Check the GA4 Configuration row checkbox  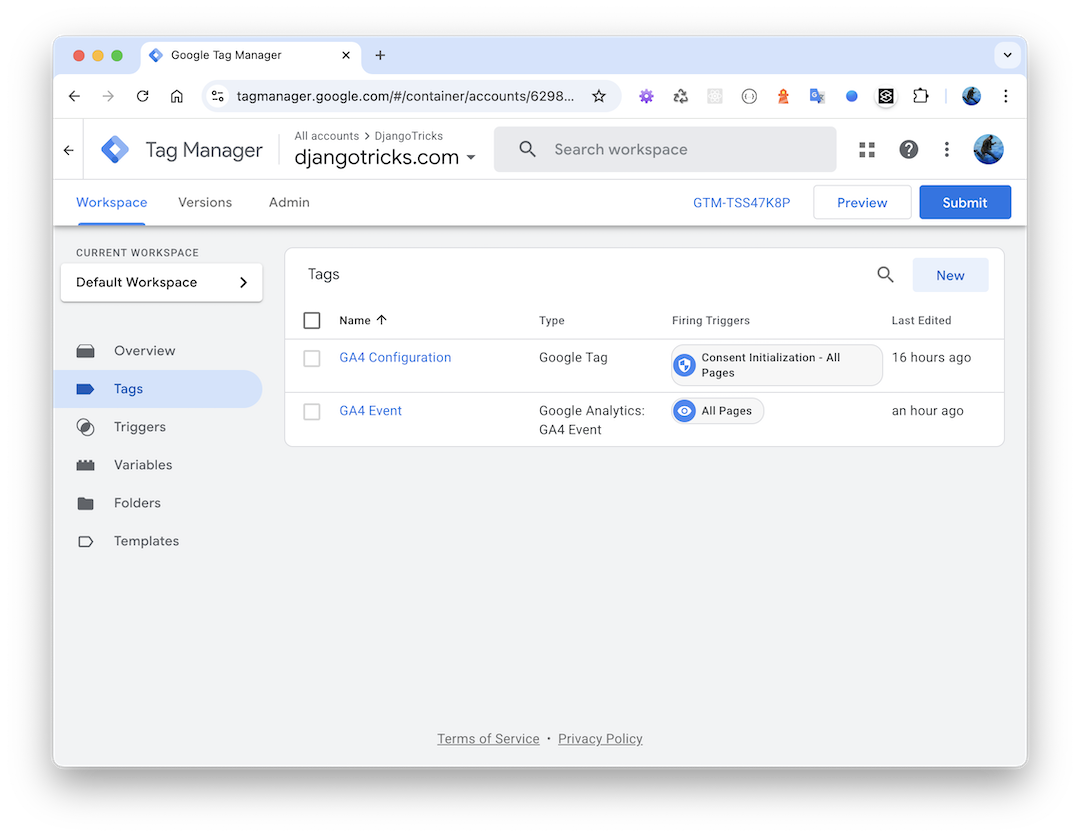tap(312, 358)
